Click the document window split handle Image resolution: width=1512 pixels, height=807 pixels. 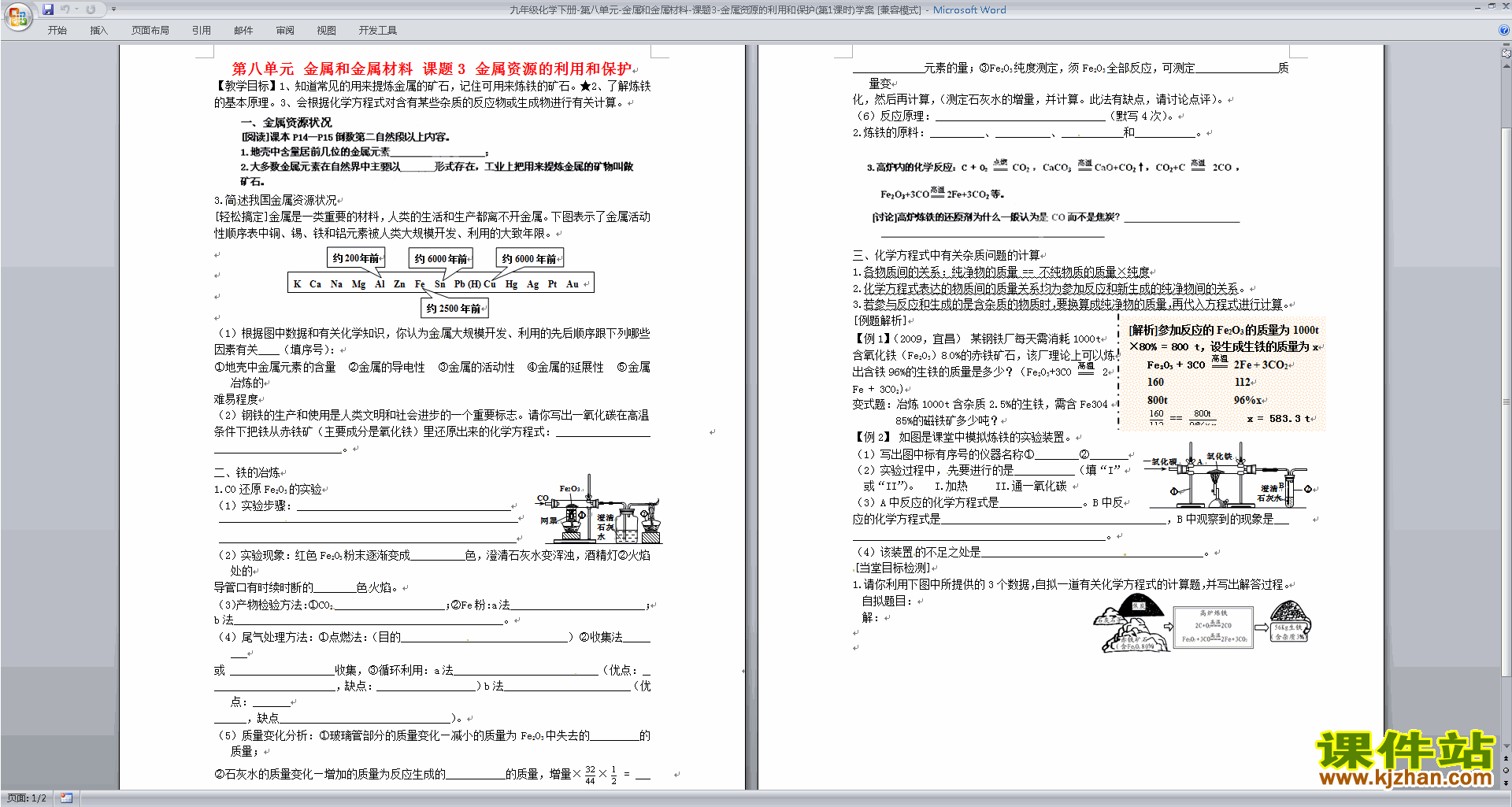(x=1506, y=46)
